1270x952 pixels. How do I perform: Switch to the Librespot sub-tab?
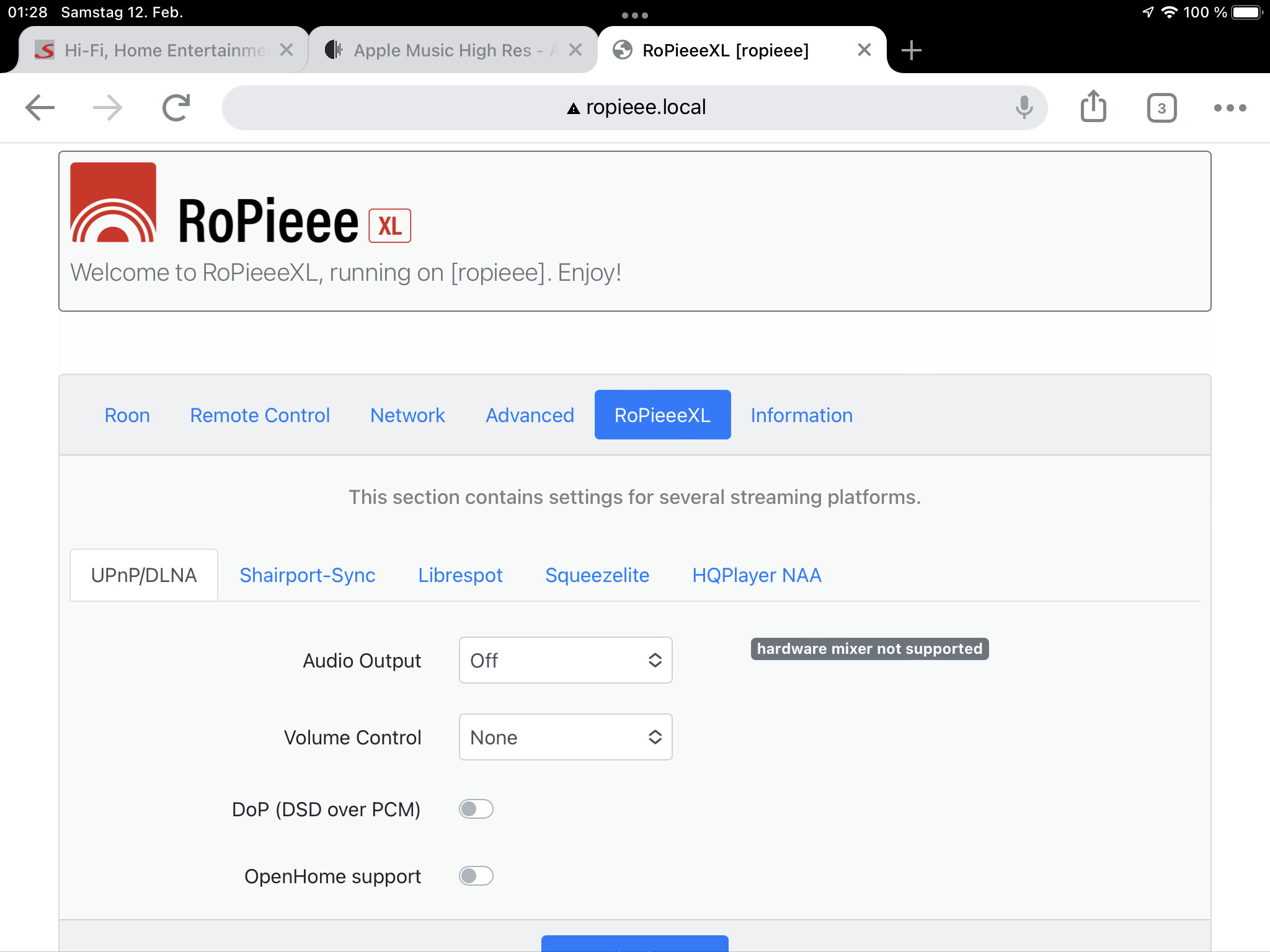pos(460,575)
